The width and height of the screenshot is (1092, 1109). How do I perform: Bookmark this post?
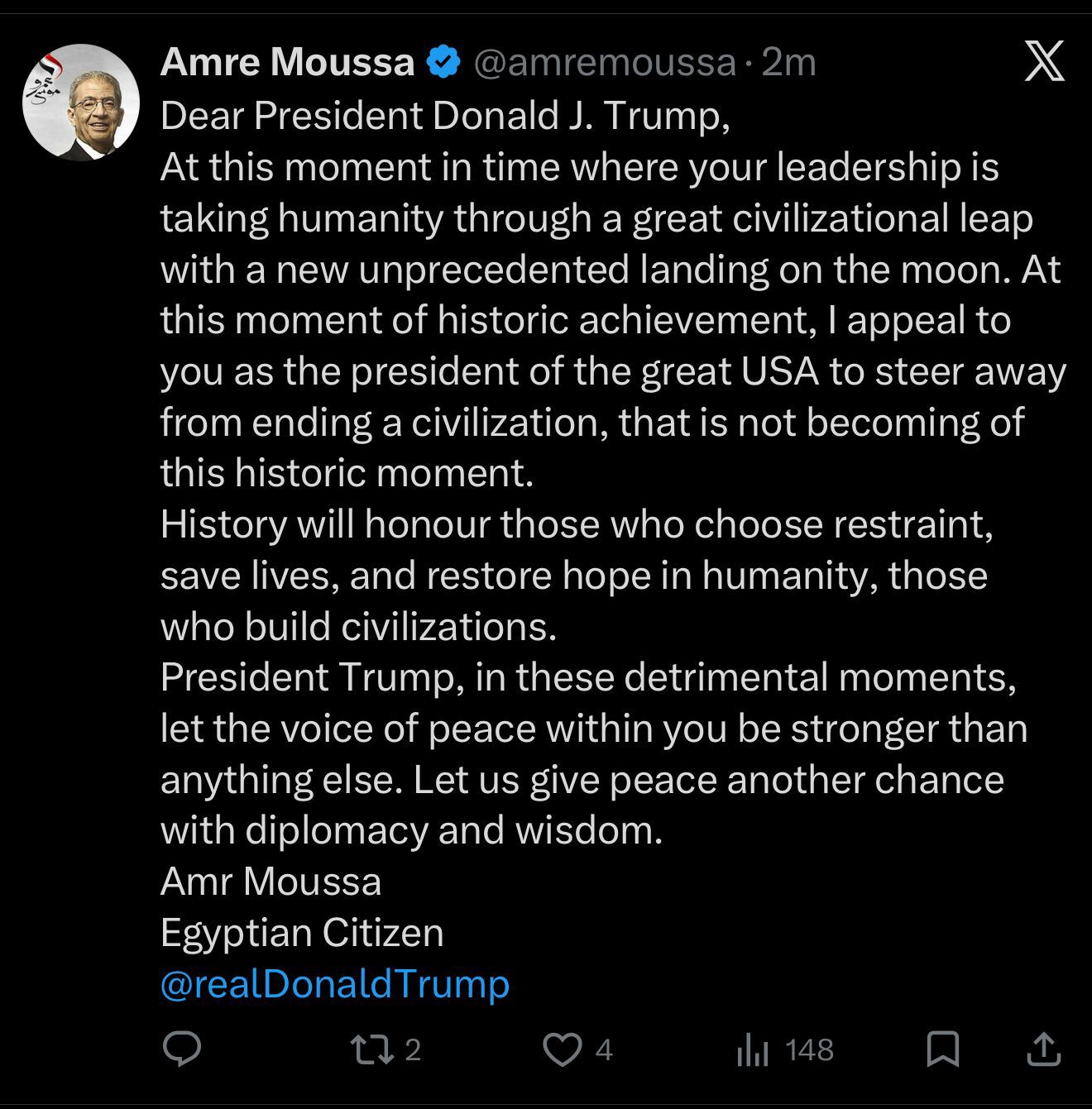[942, 1049]
